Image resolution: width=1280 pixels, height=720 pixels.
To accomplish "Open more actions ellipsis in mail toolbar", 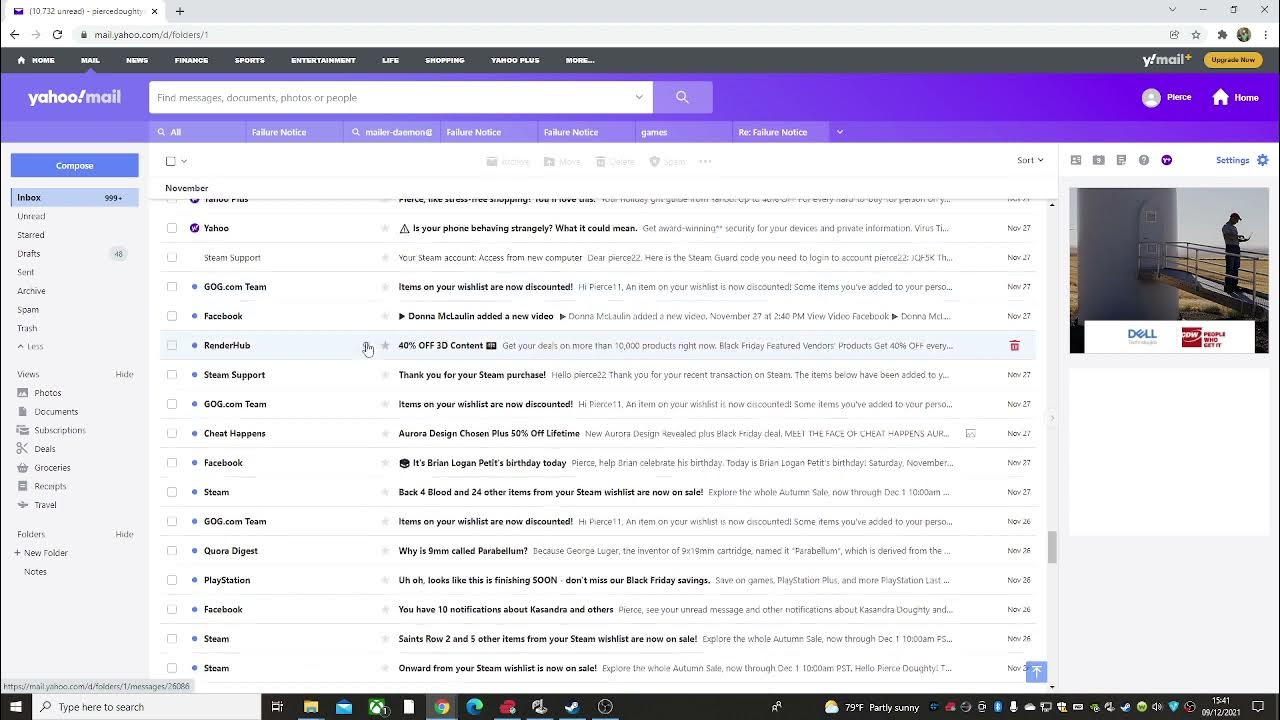I will click(705, 161).
